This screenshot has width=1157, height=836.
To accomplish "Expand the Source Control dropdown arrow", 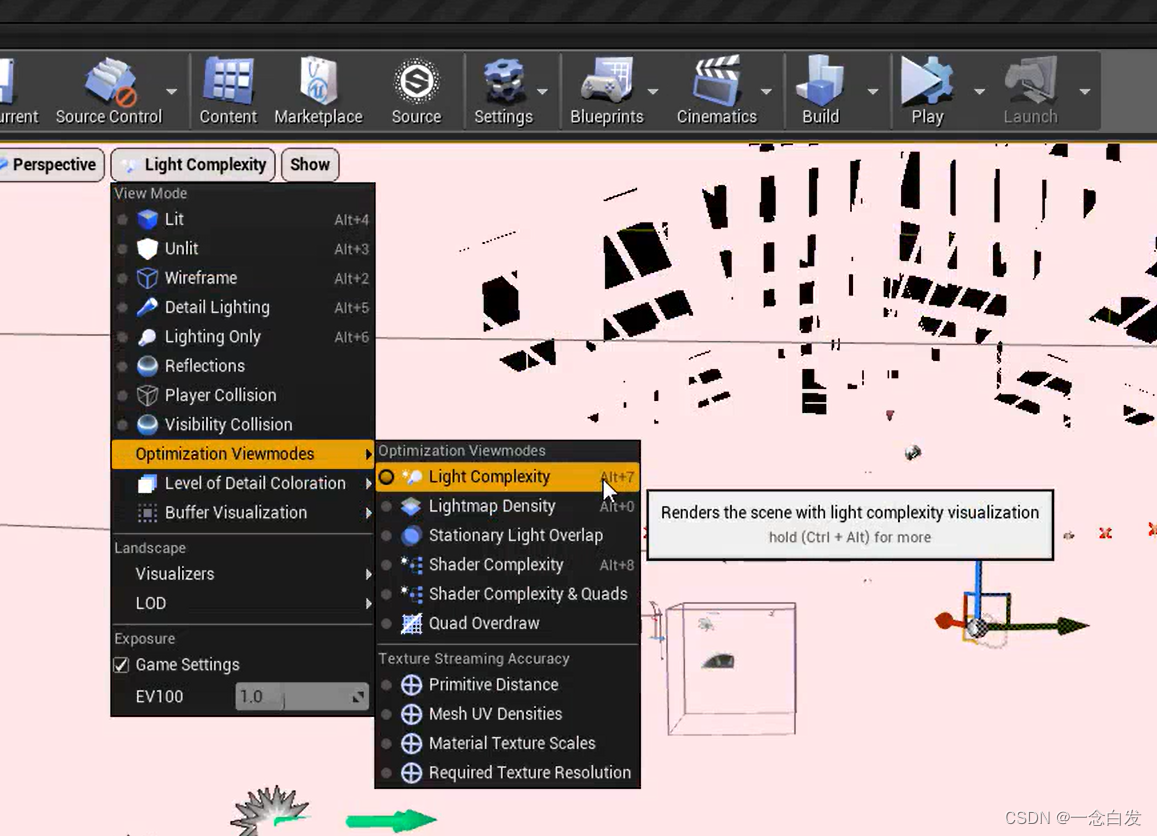I will (x=172, y=91).
